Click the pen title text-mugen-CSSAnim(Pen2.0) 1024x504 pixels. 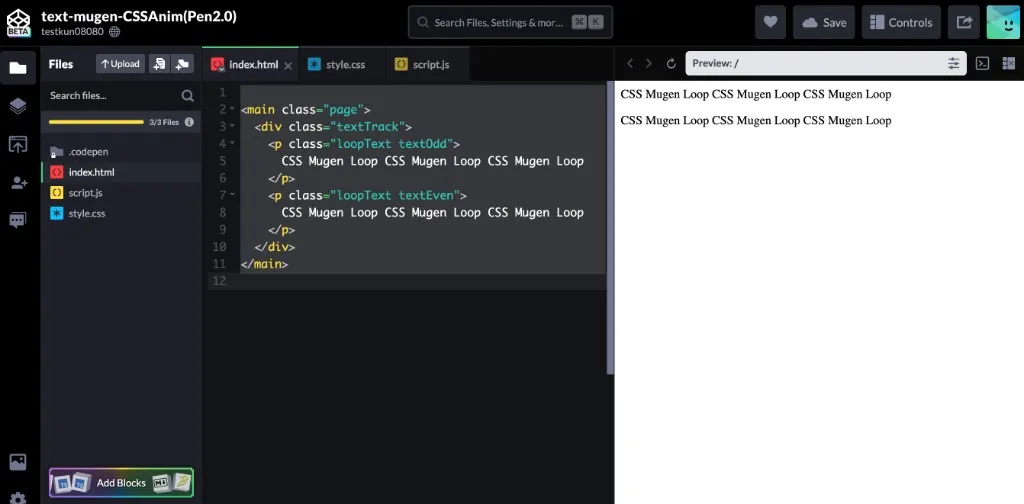pos(138,16)
